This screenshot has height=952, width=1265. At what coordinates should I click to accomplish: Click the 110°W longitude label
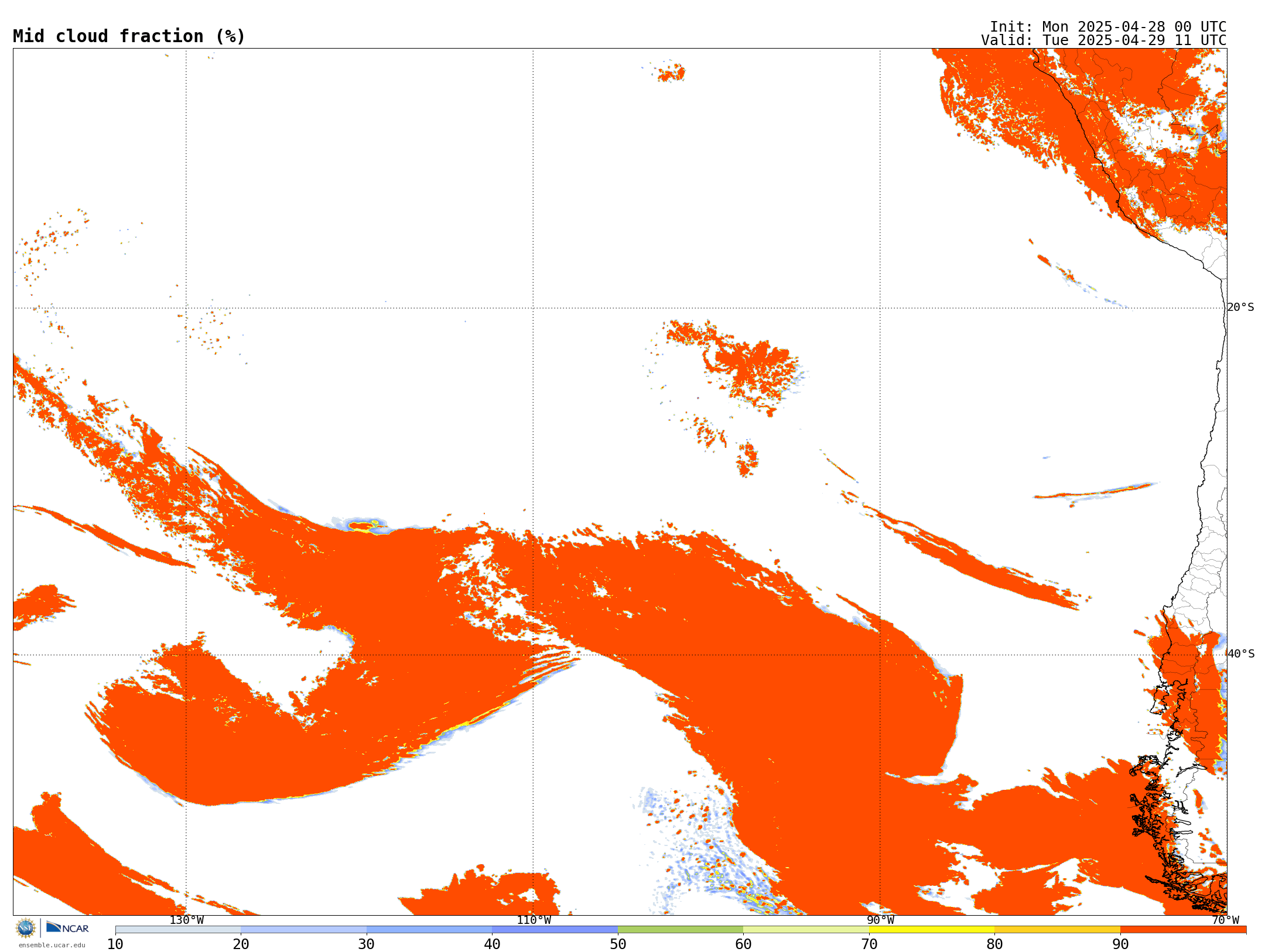534,920
